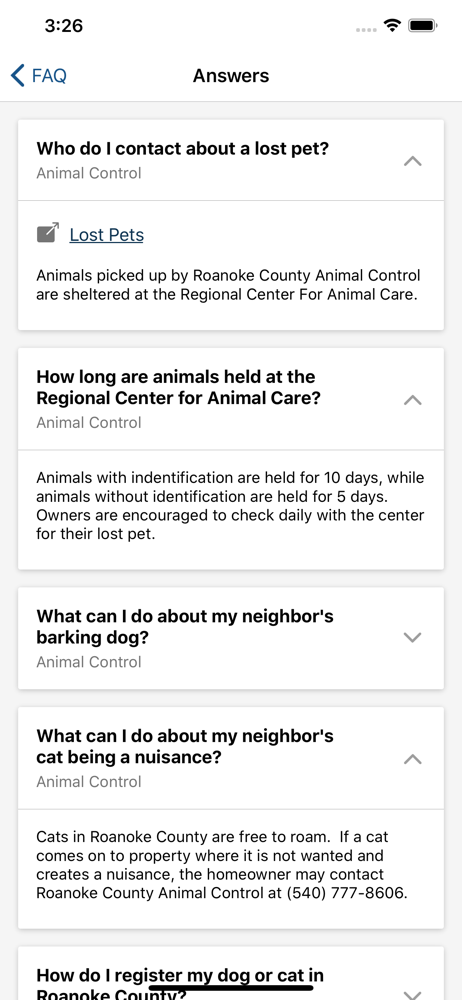Expand the barking dog question chevron
This screenshot has width=462, height=1000.
pos(413,637)
